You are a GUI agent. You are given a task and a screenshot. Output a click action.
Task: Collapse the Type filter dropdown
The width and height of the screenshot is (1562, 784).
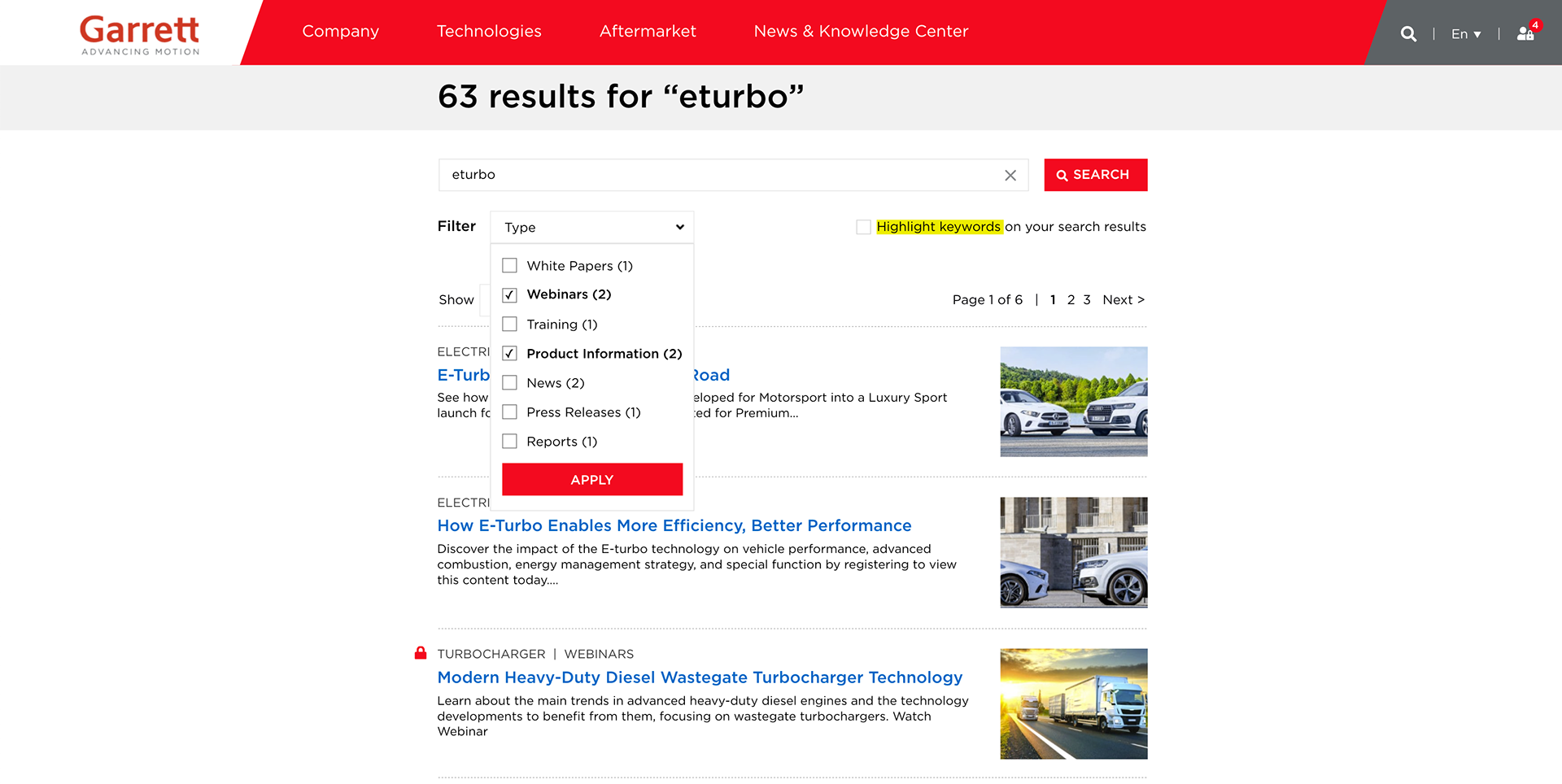(592, 227)
